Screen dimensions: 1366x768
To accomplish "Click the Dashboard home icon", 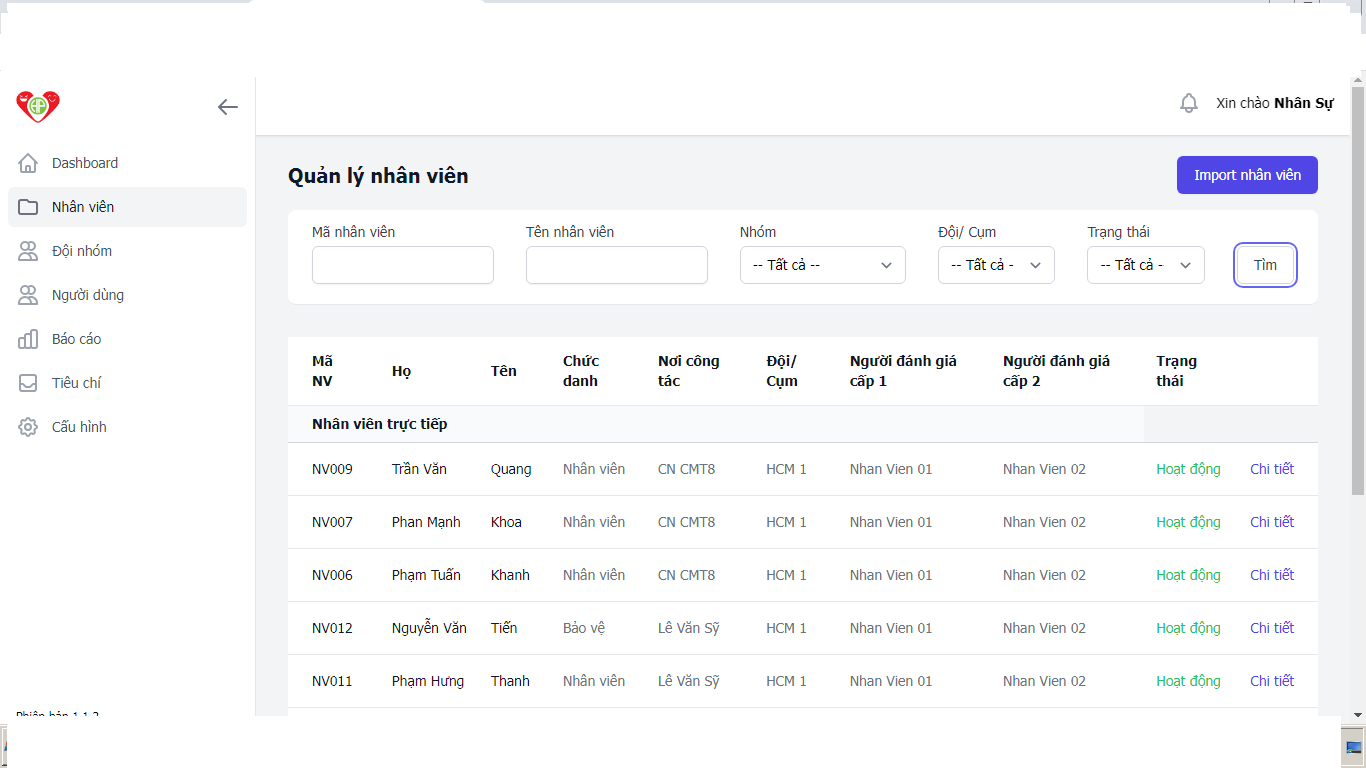I will [28, 163].
